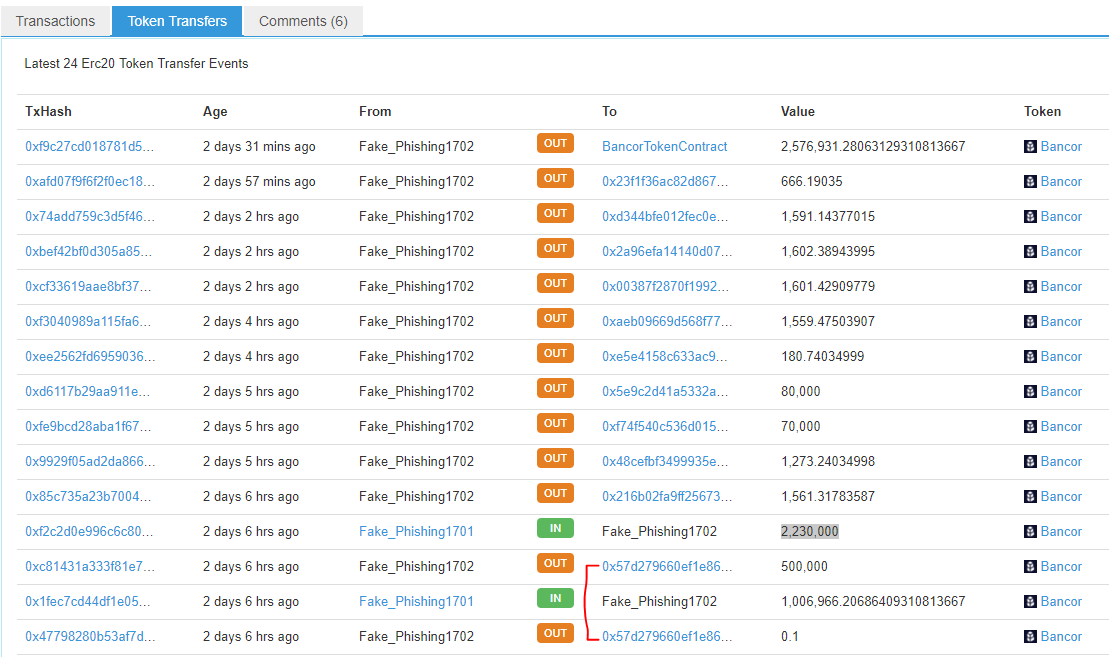1109x657 pixels.
Task: Open 0x57d279660ef1e86... in the 500,000 row
Action: click(667, 566)
